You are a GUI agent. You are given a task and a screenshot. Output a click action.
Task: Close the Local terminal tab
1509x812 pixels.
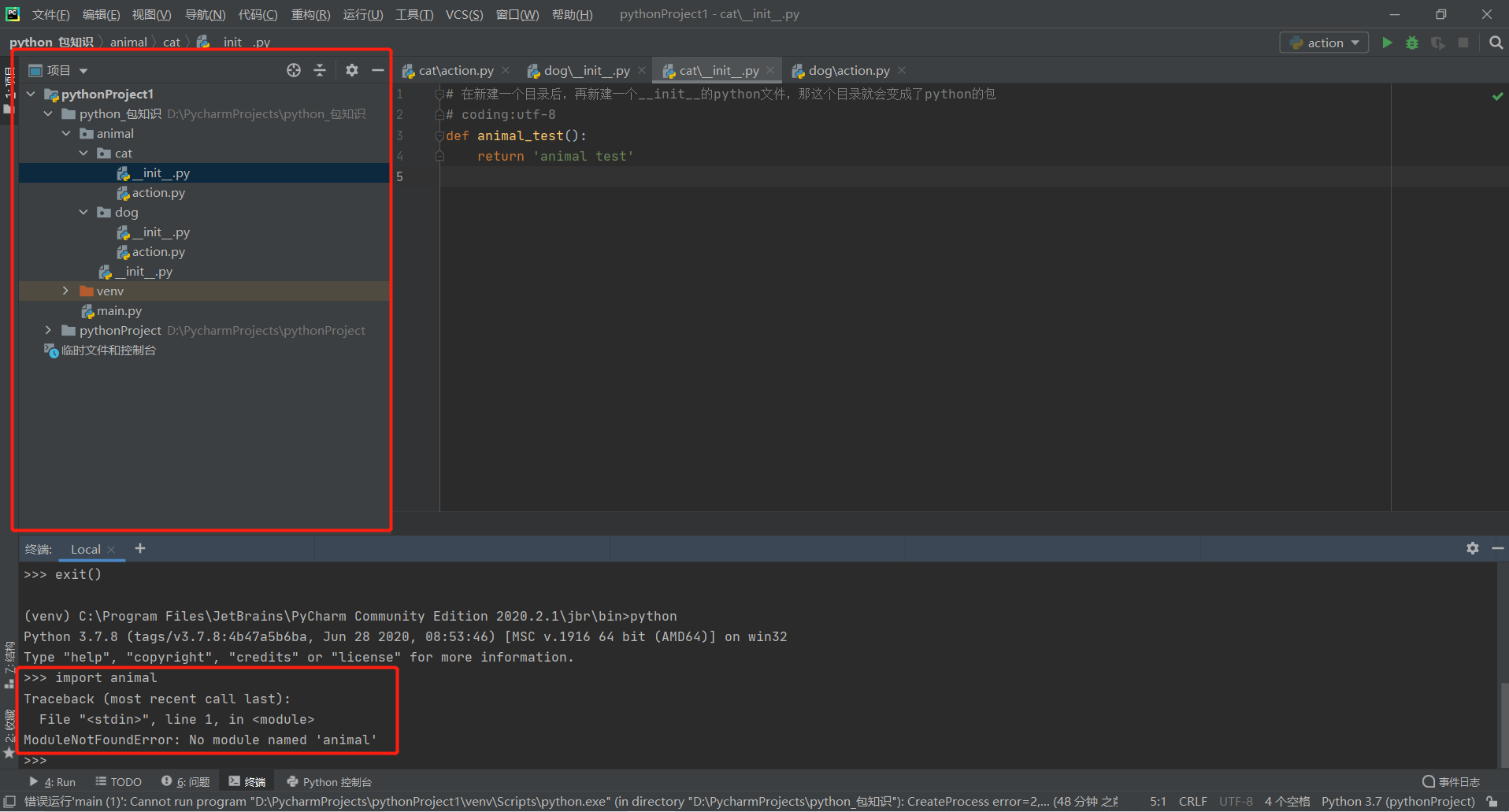[x=112, y=550]
